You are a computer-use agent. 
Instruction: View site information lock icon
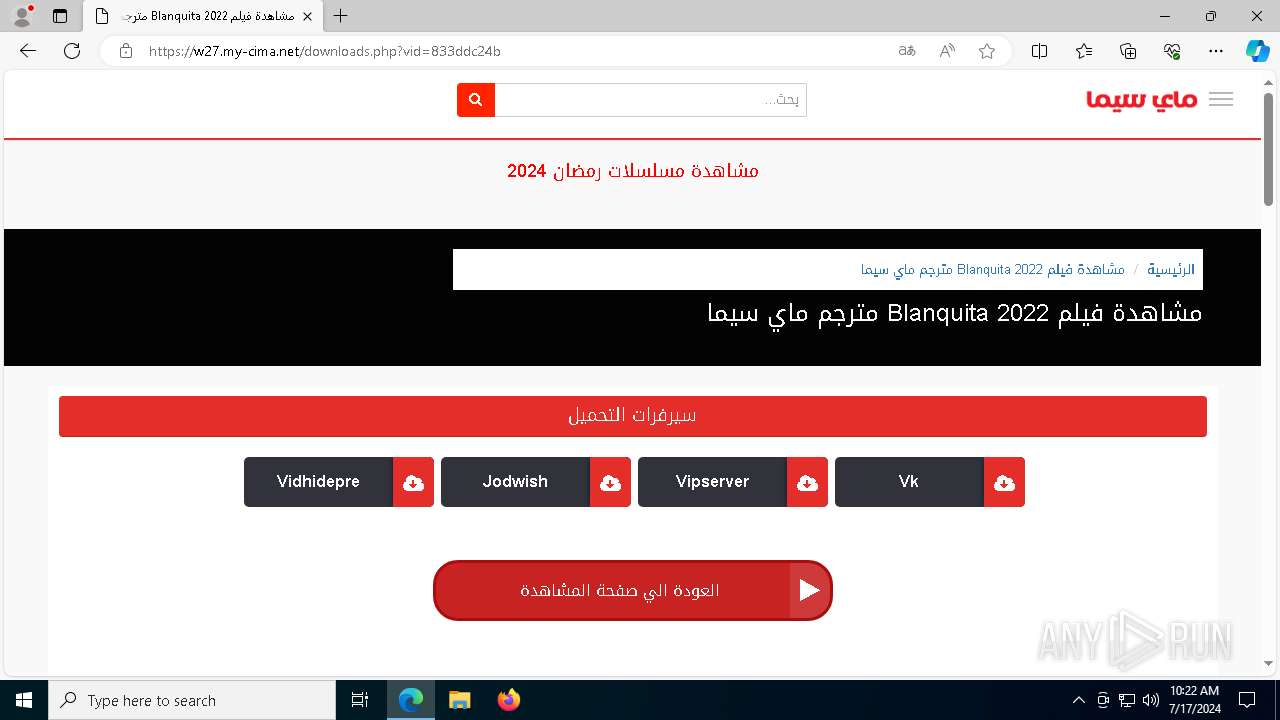pyautogui.click(x=126, y=51)
